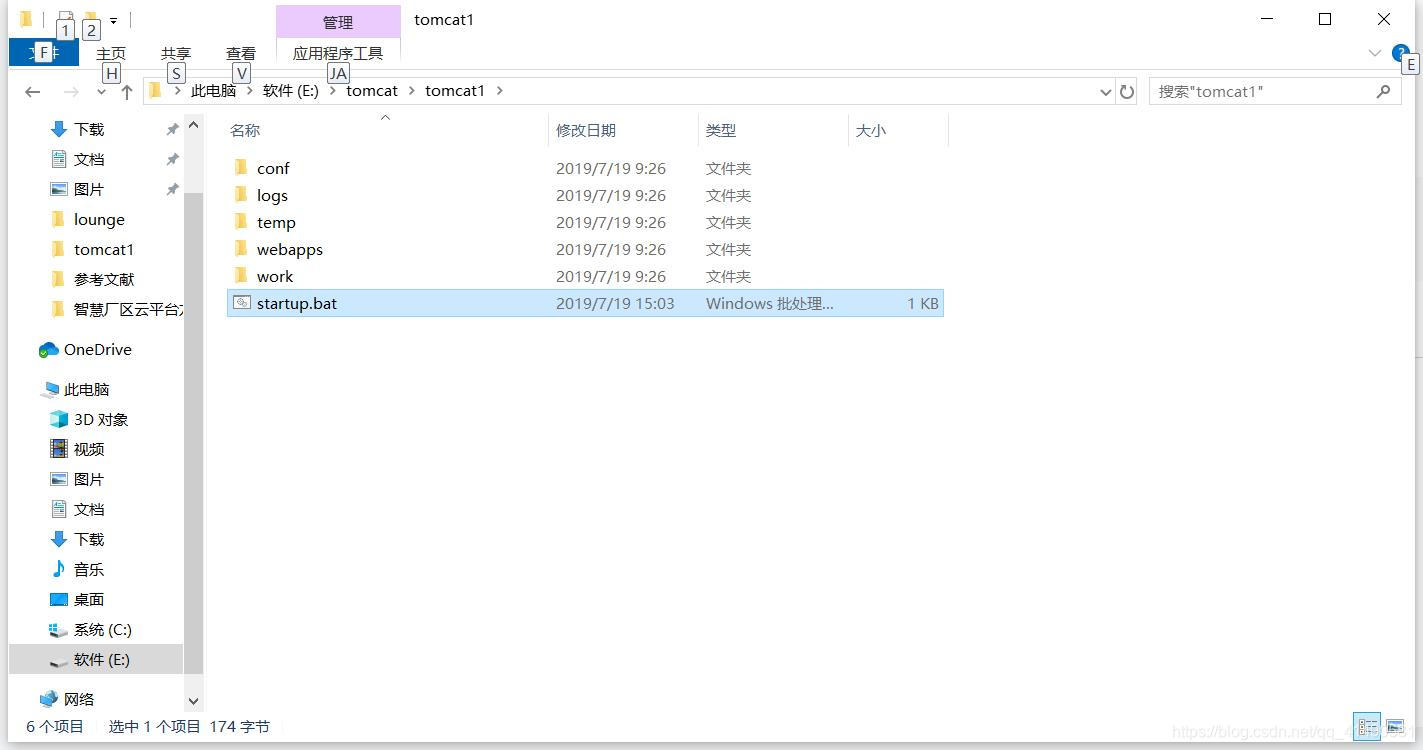Viewport: 1423px width, 750px height.
Task: Expand the chevron after tomcat1 breadcrumb
Action: click(500, 91)
